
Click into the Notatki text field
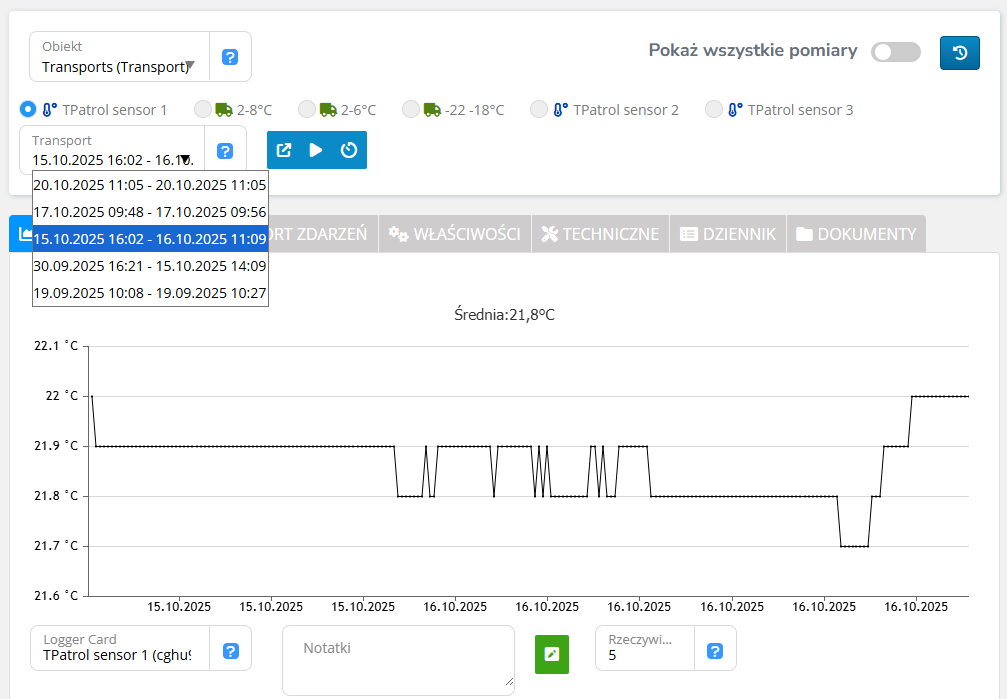[x=398, y=660]
